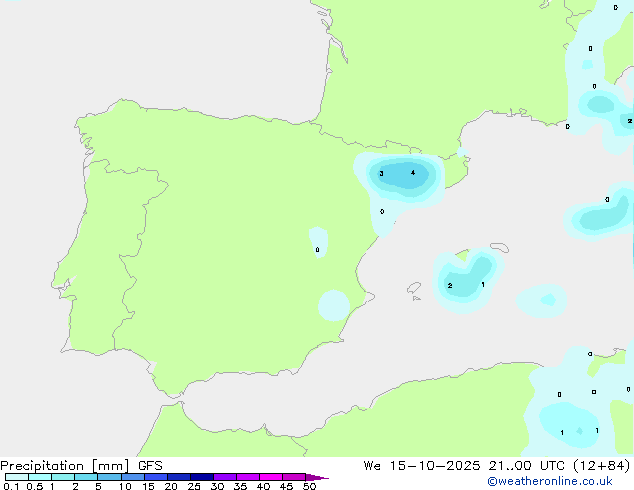Click the '3' value next to the Pyrenees '4'
634x490 pixels.
[x=381, y=174]
